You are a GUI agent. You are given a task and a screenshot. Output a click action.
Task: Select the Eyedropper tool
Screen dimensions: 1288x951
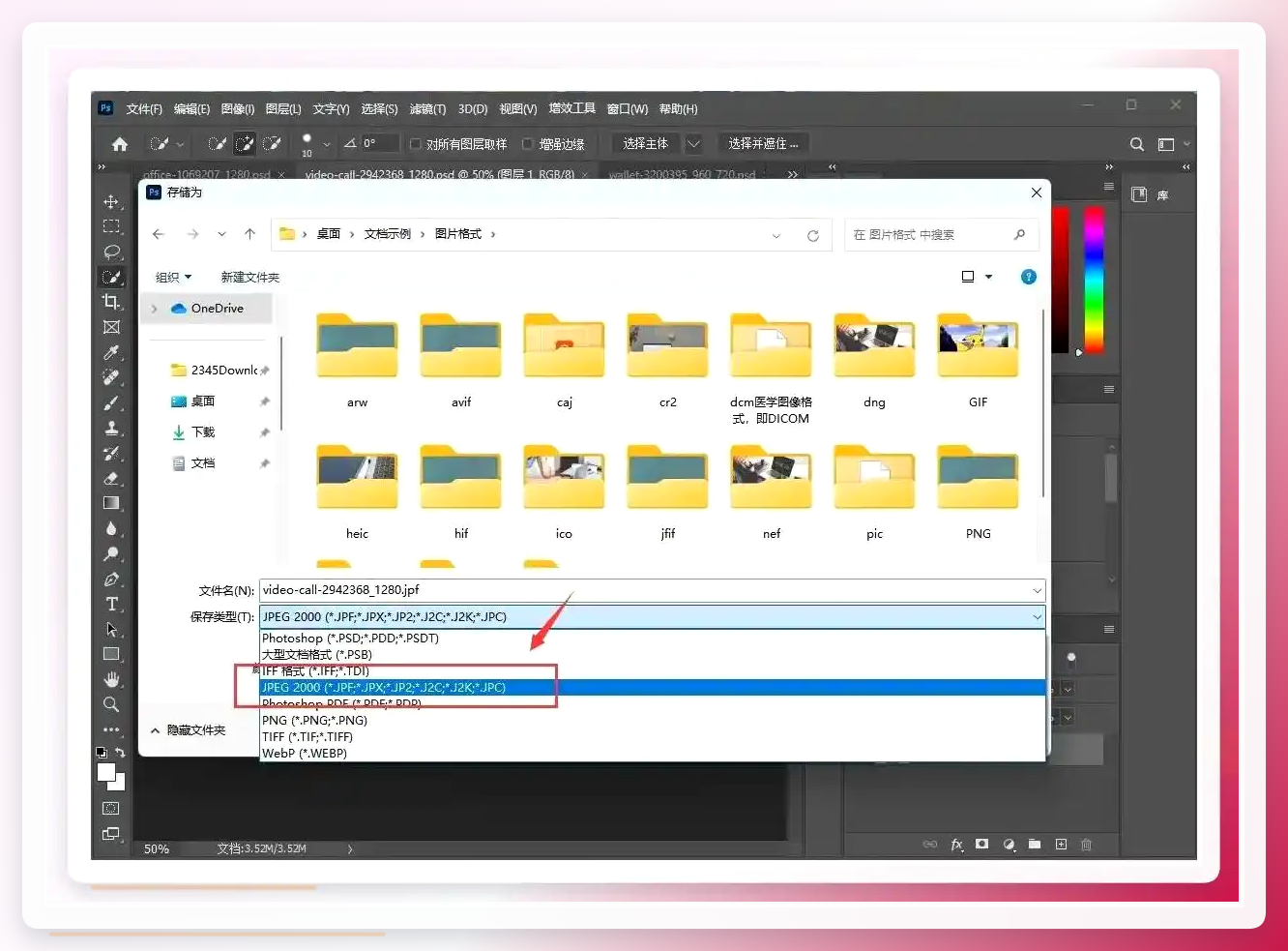[x=111, y=352]
